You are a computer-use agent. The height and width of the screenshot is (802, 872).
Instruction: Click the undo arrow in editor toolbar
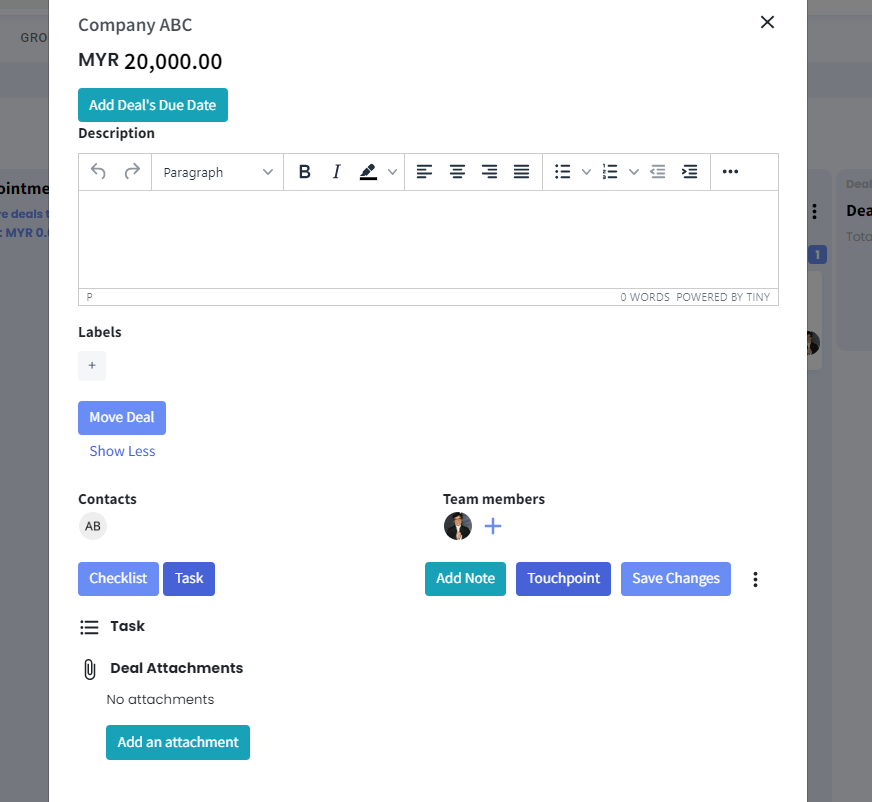[x=98, y=172]
